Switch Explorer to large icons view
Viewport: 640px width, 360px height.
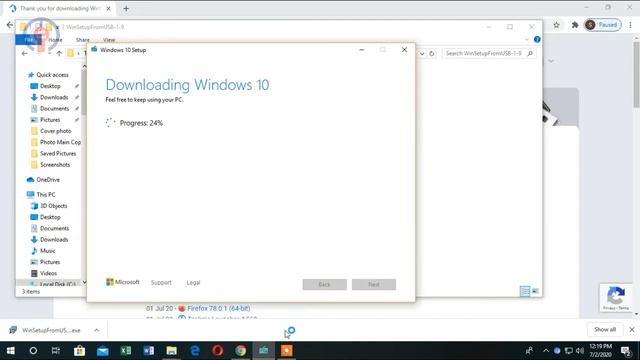click(x=535, y=291)
